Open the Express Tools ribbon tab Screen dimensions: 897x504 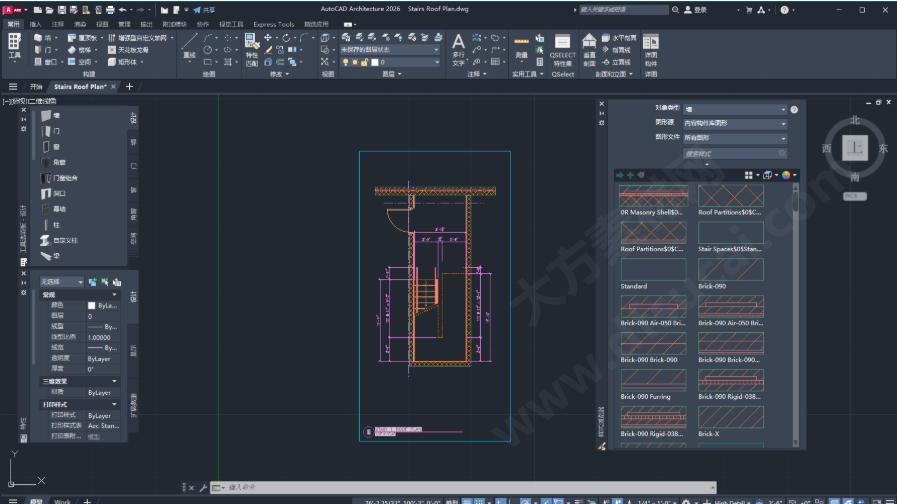[x=273, y=24]
